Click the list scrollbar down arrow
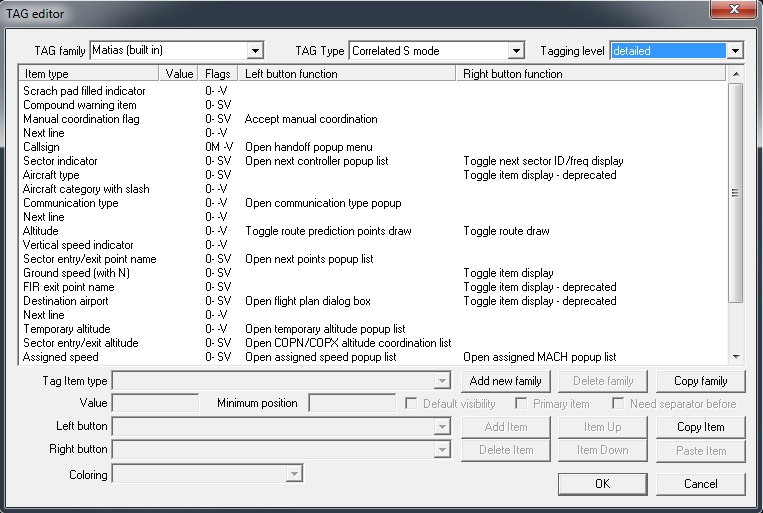This screenshot has width=763, height=513. [736, 356]
